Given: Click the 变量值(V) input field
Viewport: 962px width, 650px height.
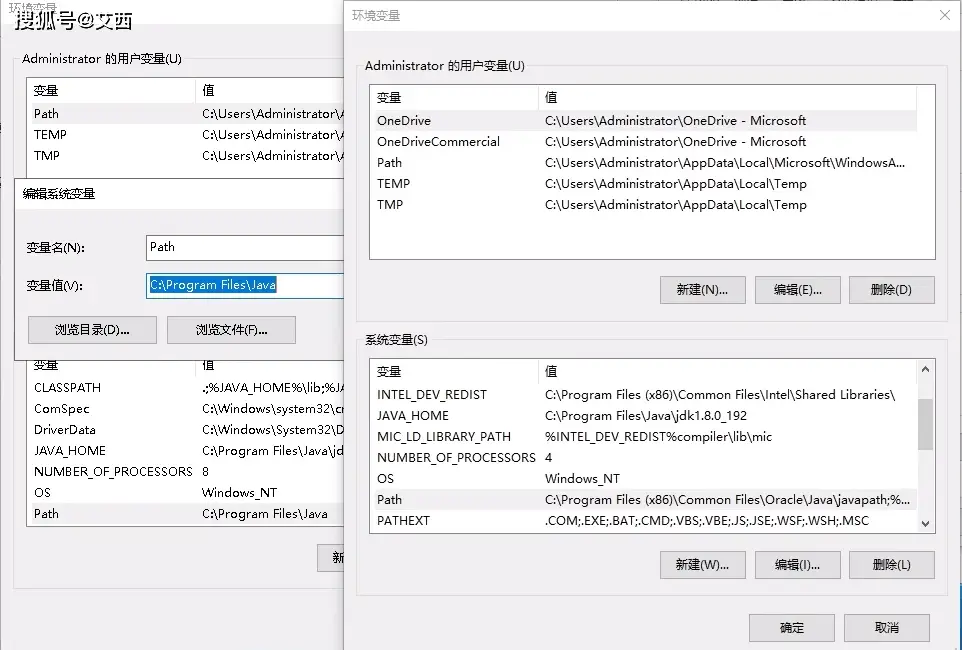Looking at the screenshot, I should coord(245,285).
